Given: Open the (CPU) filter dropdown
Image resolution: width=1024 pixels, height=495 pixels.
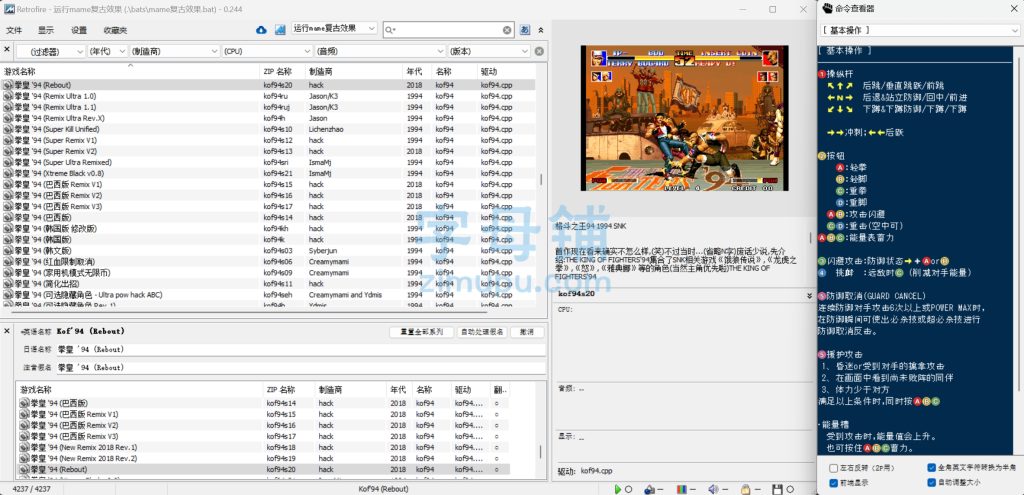Looking at the screenshot, I should (268, 51).
